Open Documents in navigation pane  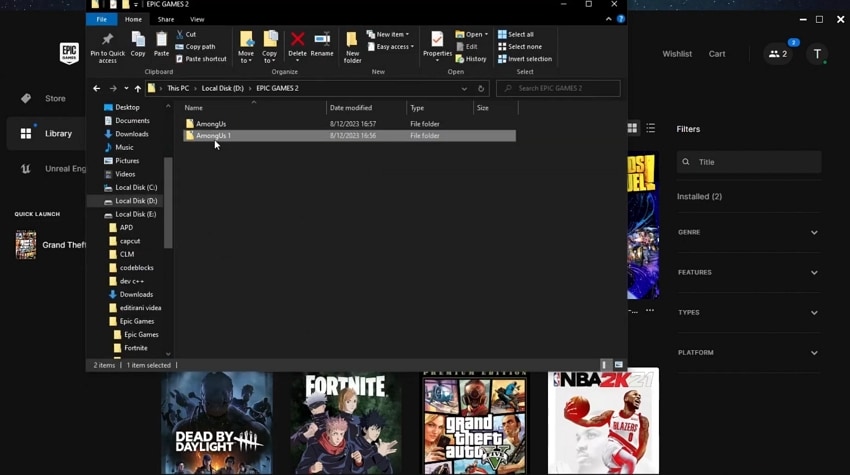132,120
